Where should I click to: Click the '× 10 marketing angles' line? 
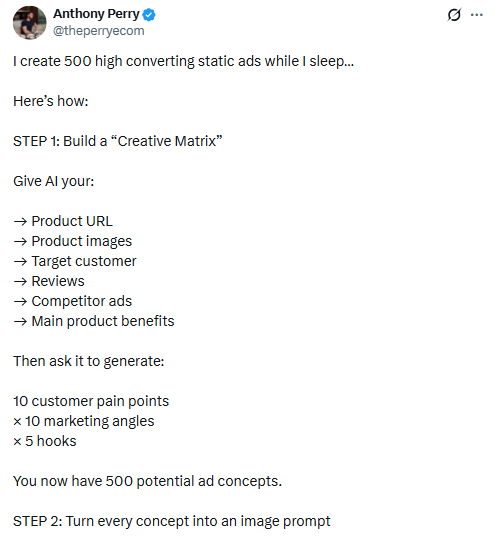(x=84, y=421)
